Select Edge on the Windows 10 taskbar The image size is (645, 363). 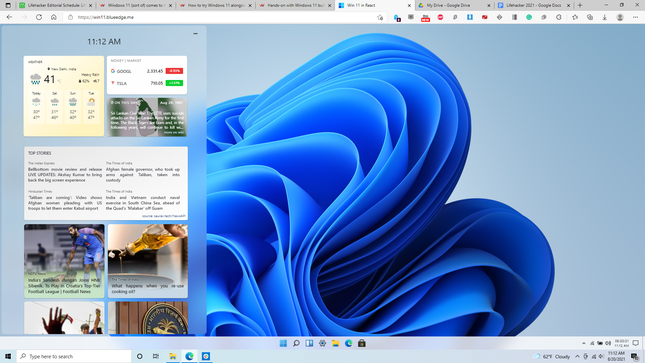pyautogui.click(x=189, y=356)
